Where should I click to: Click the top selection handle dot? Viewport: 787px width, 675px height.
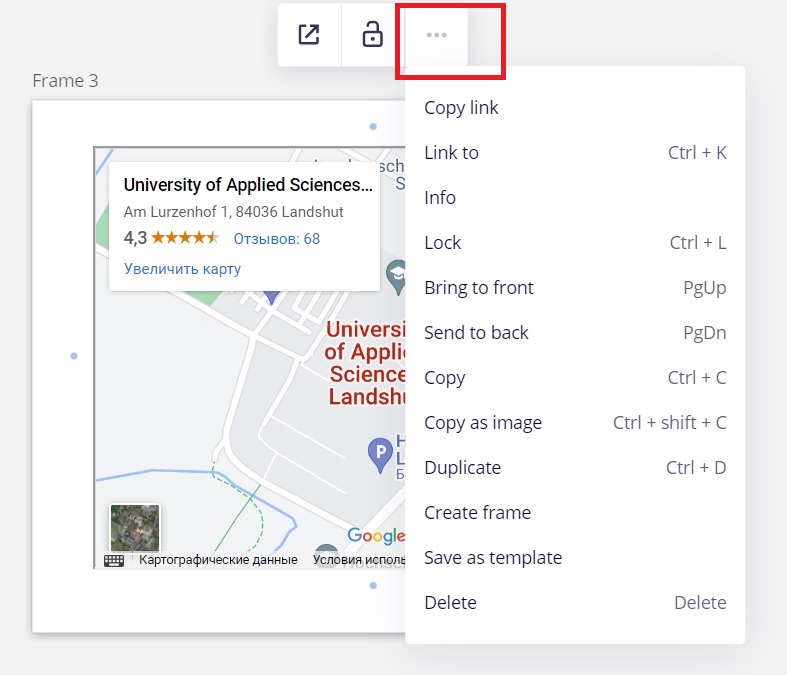coord(373,126)
